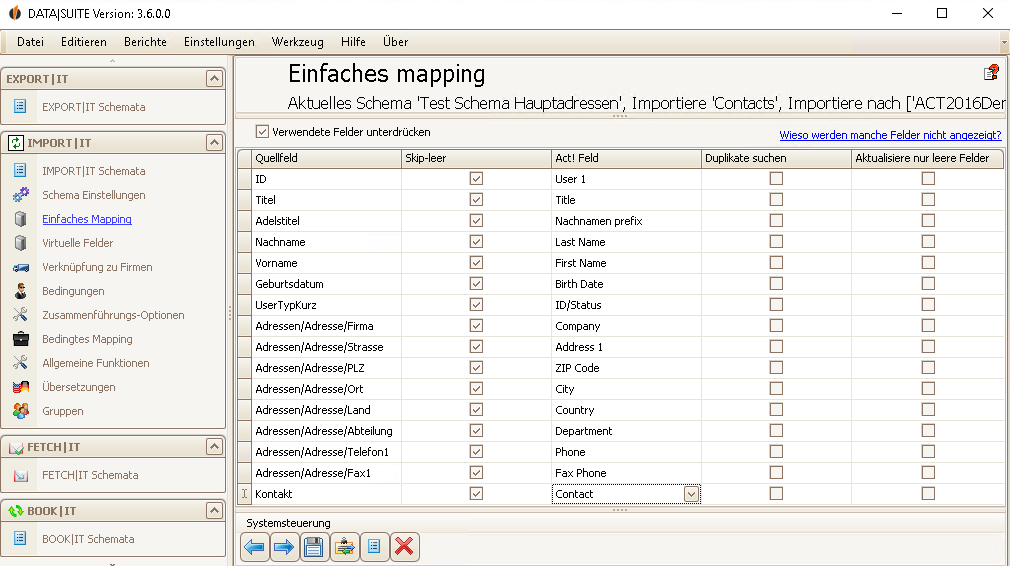Open the Contact dropdown in Kontakt row

click(691, 494)
